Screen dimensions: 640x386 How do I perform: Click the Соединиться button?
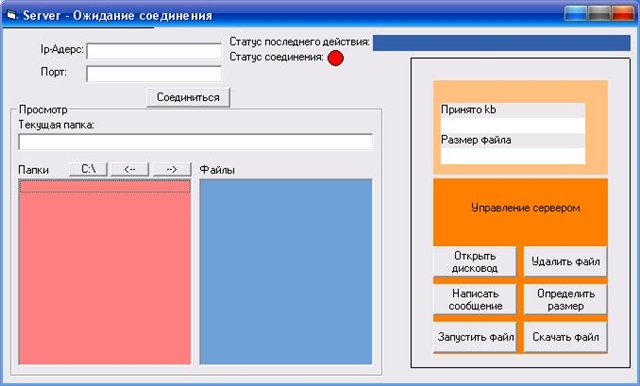188,98
